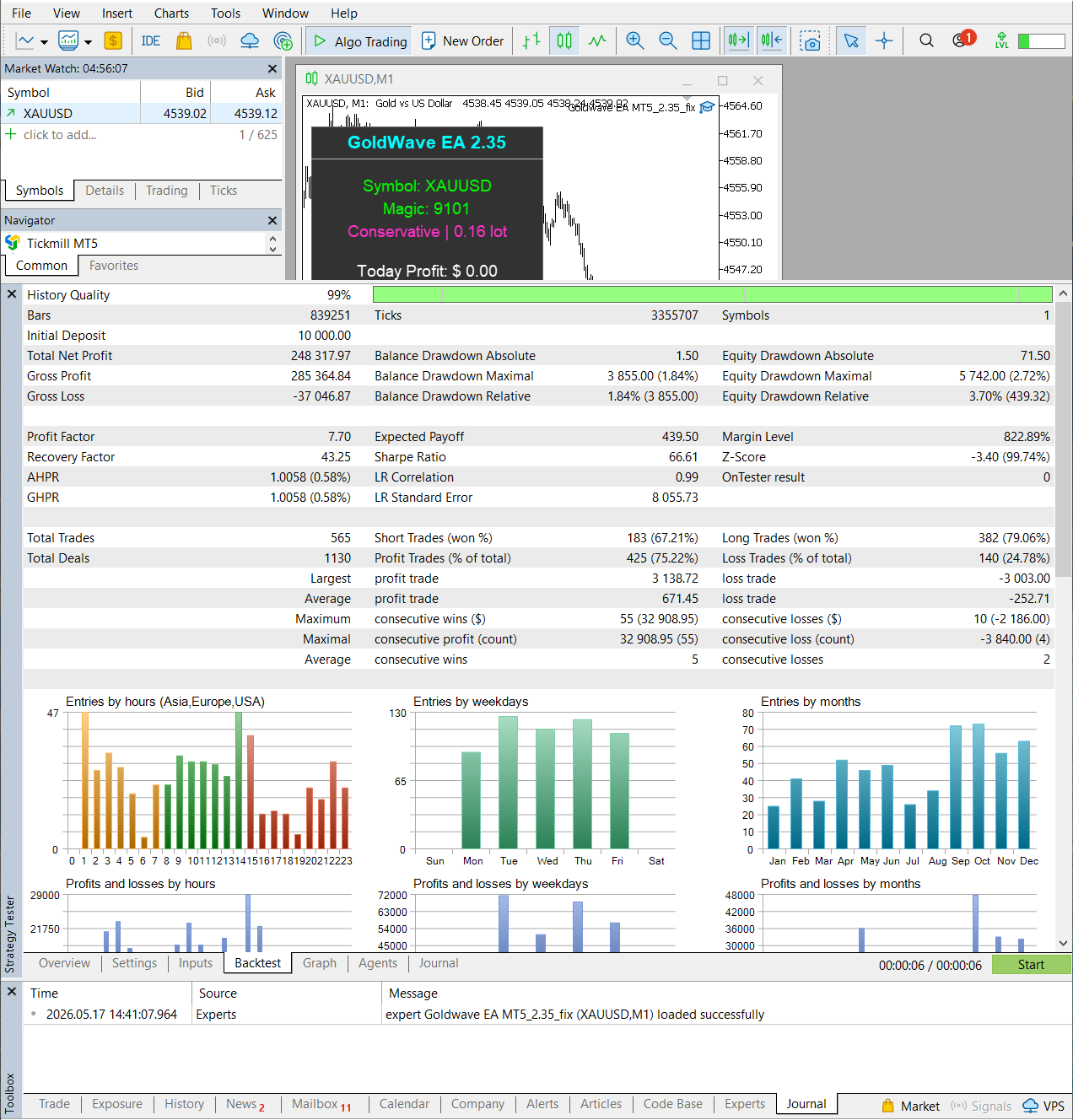The width and height of the screenshot is (1073, 1120).
Task: Click Navigator scroll down arrow
Action: pyautogui.click(x=272, y=249)
